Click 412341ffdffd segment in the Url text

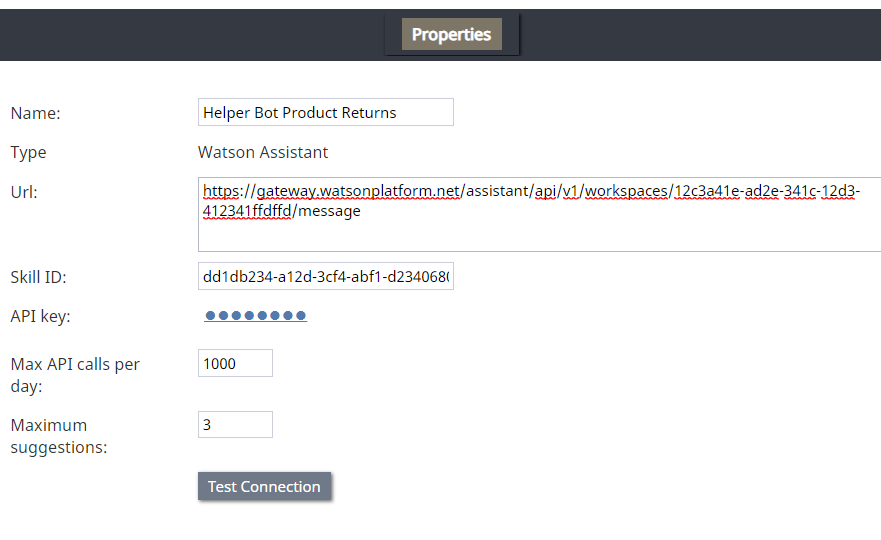(x=247, y=211)
